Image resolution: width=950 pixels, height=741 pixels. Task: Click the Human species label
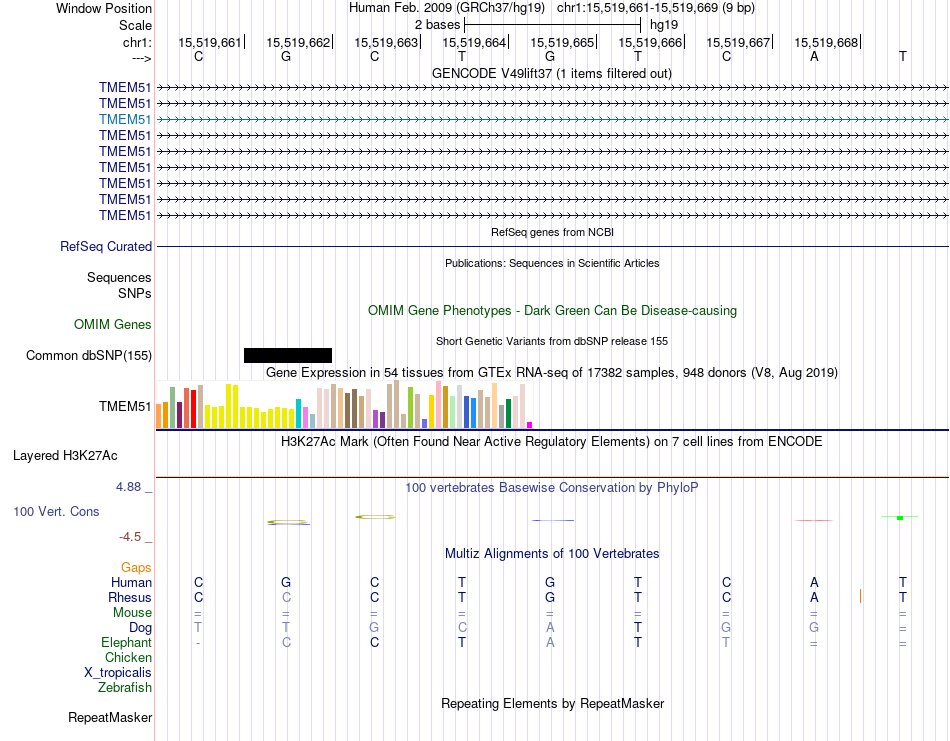(x=131, y=583)
